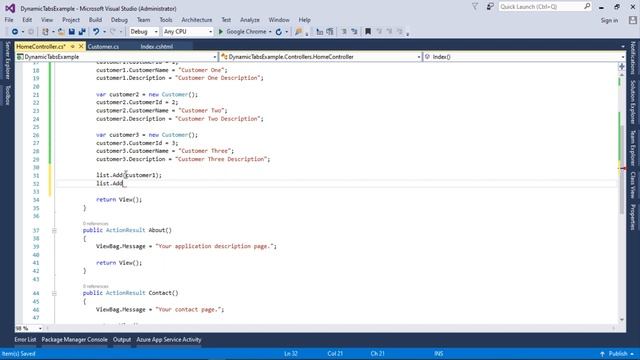Open the Architecture menu

click(197, 20)
